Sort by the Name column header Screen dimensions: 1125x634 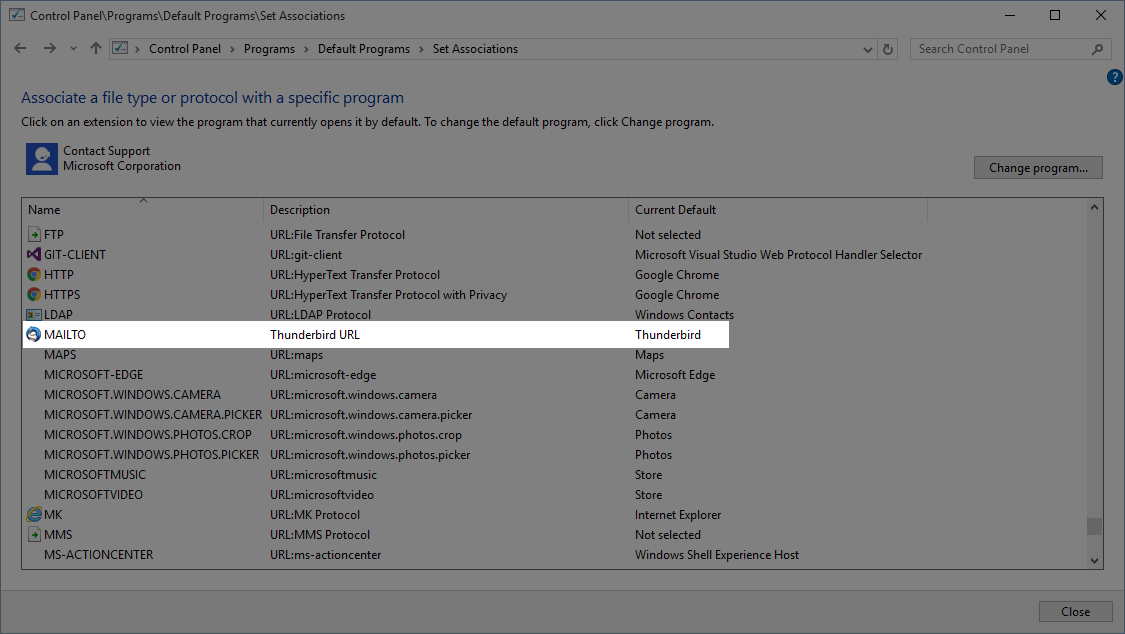[x=142, y=209]
